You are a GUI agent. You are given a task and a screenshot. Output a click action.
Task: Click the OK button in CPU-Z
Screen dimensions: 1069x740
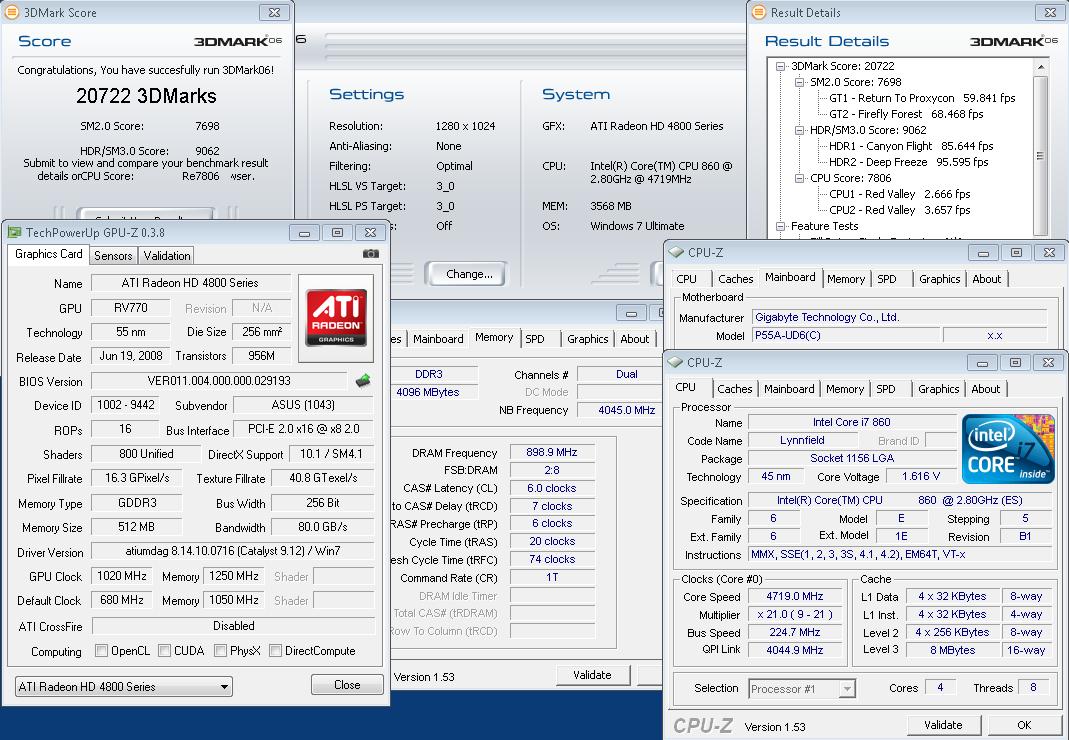click(1024, 725)
